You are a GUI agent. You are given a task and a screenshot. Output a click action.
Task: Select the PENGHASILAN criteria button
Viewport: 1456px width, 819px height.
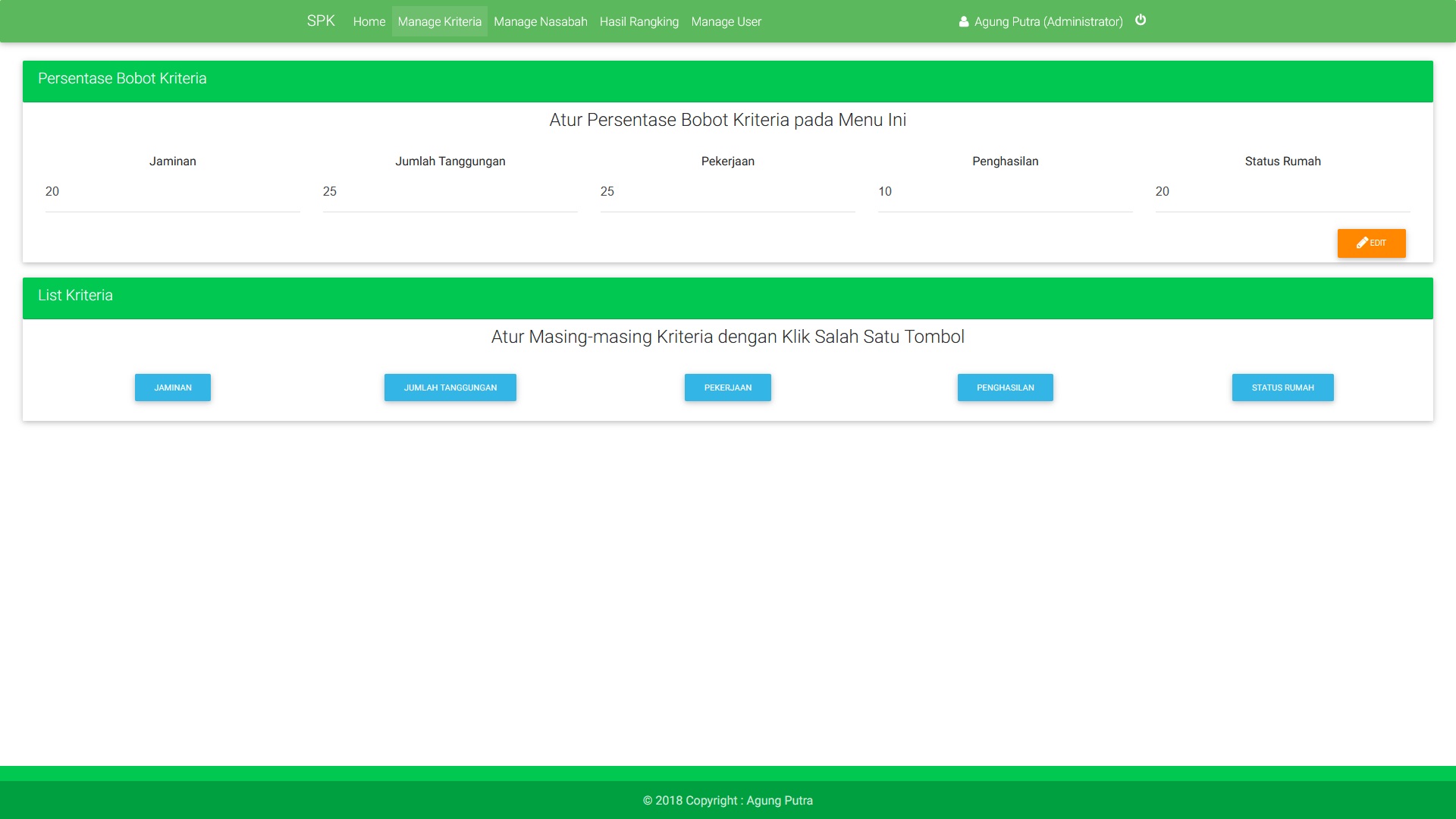(1005, 388)
